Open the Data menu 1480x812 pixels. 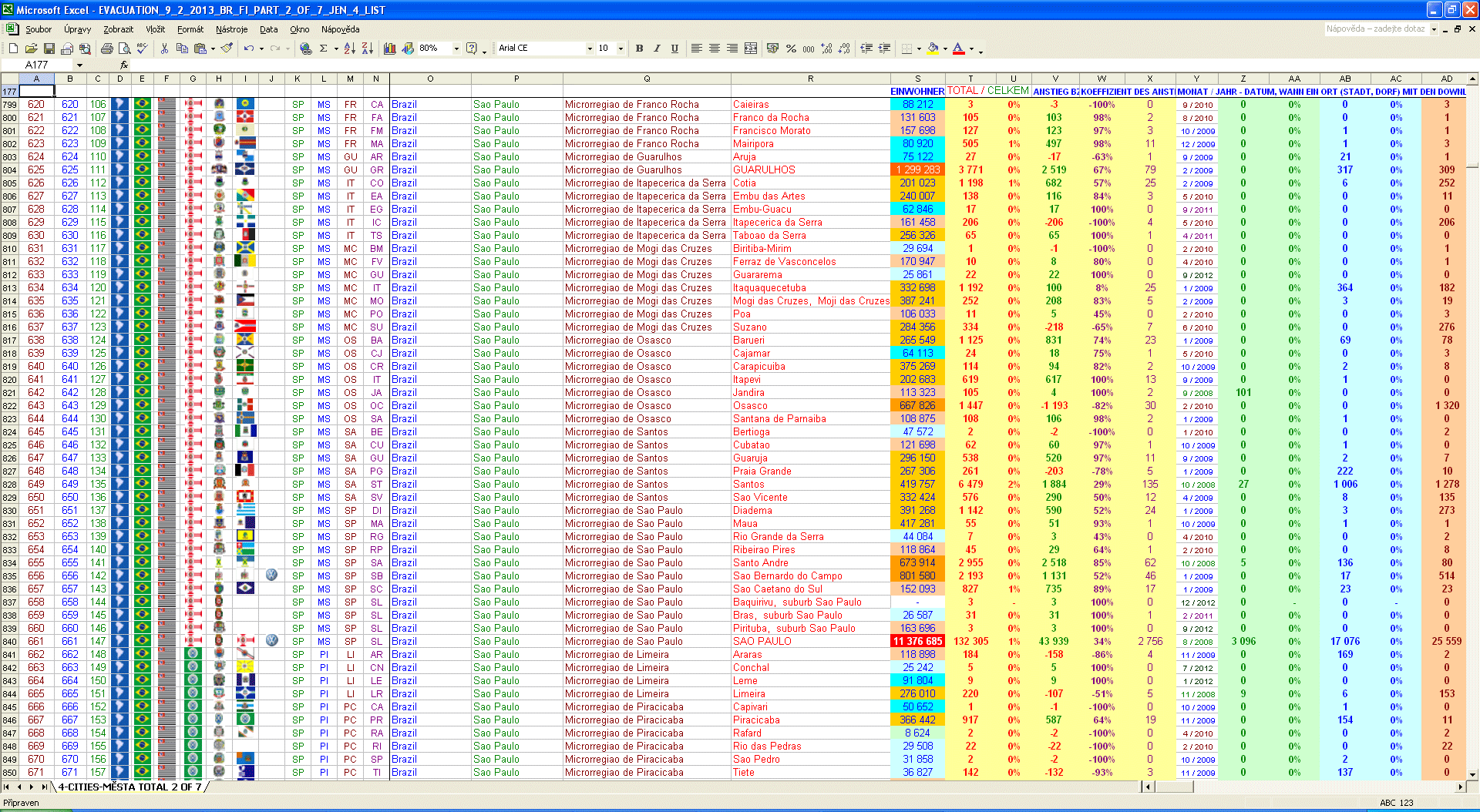click(268, 29)
